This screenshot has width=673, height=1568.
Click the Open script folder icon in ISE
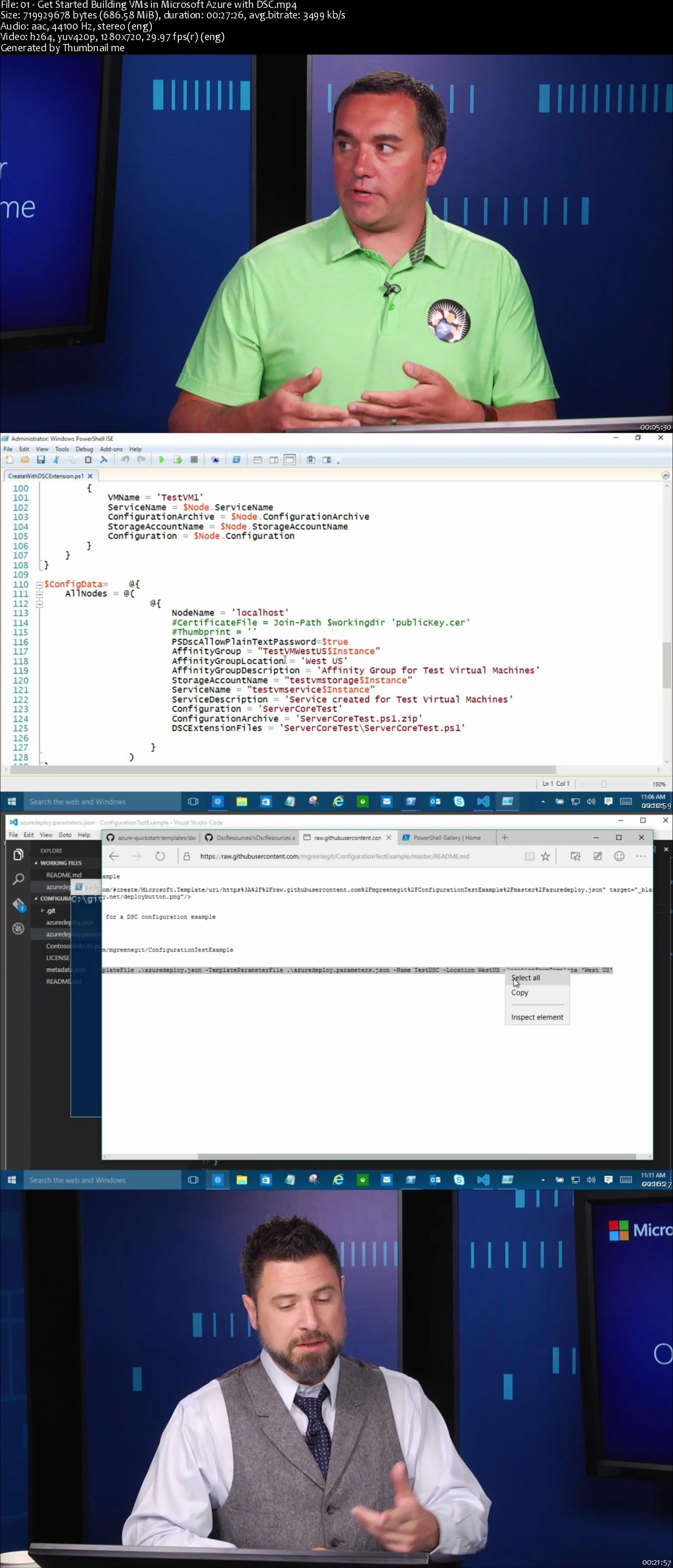point(25,460)
